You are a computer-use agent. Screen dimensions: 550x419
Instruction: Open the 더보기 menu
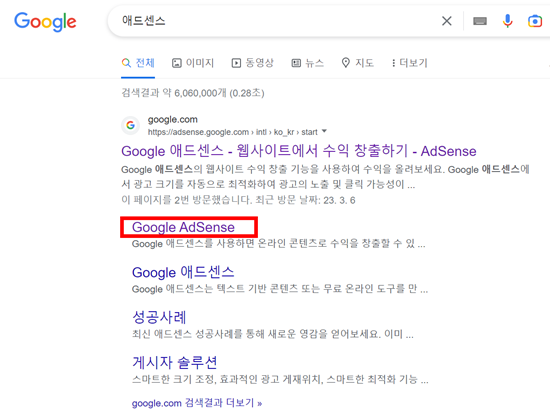[410, 63]
